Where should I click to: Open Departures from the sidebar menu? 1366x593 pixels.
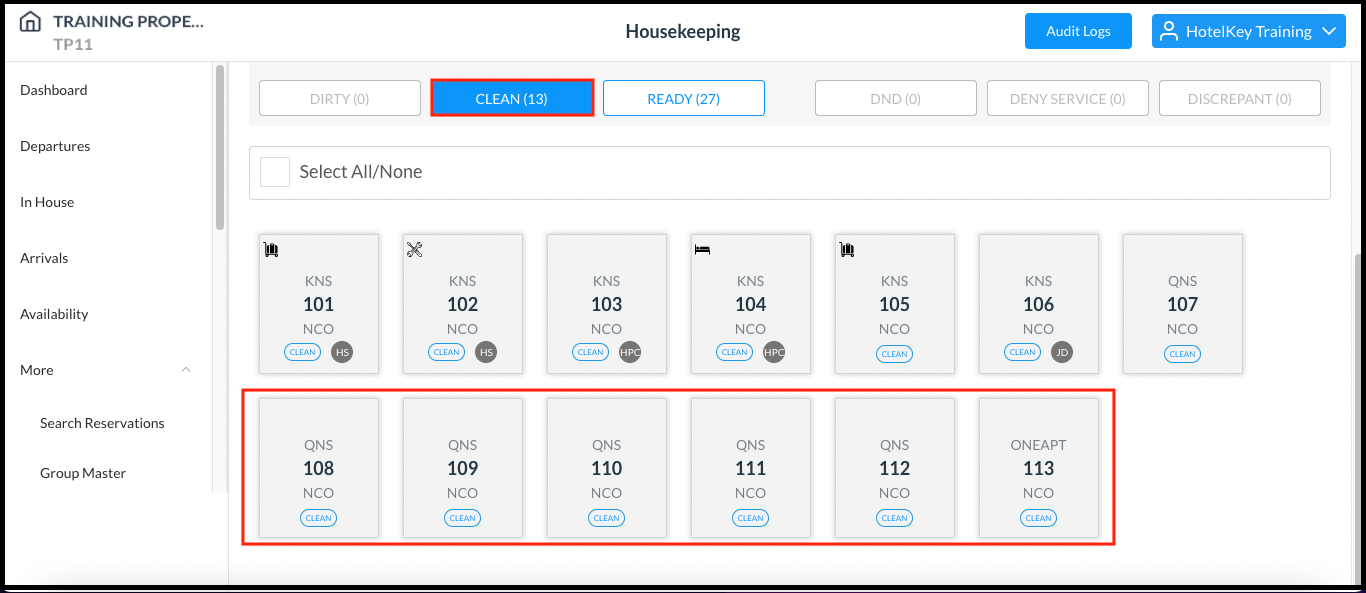tap(55, 146)
